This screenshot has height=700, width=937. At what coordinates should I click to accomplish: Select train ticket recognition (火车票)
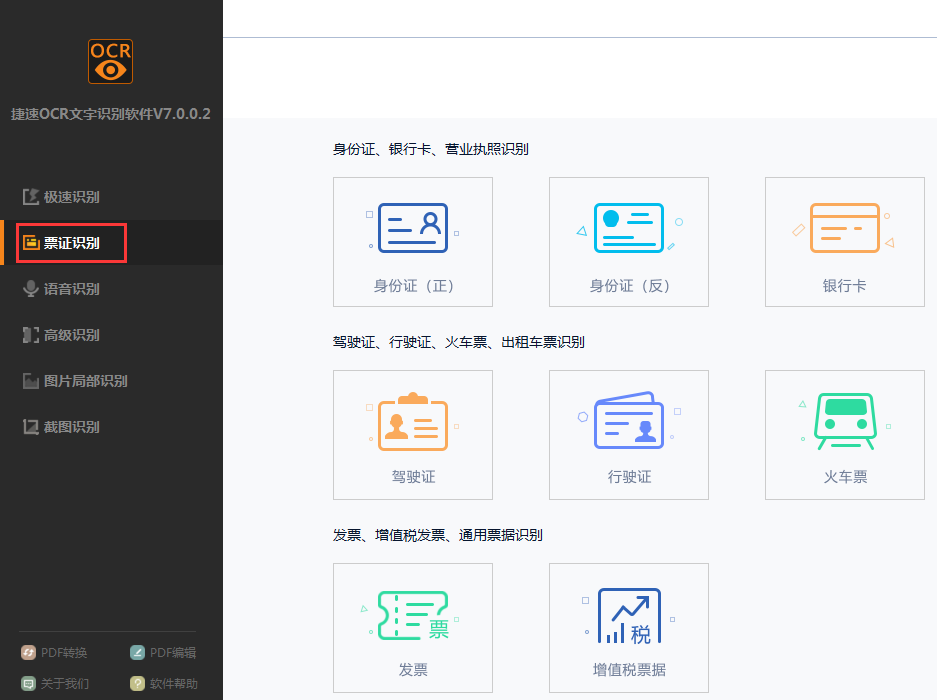click(x=844, y=434)
